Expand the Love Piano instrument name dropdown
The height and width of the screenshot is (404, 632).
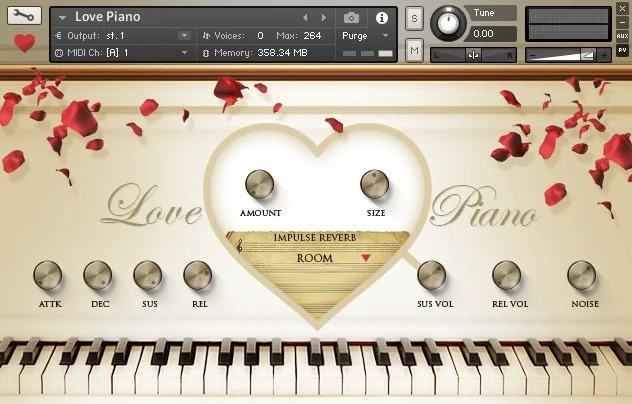(x=64, y=17)
